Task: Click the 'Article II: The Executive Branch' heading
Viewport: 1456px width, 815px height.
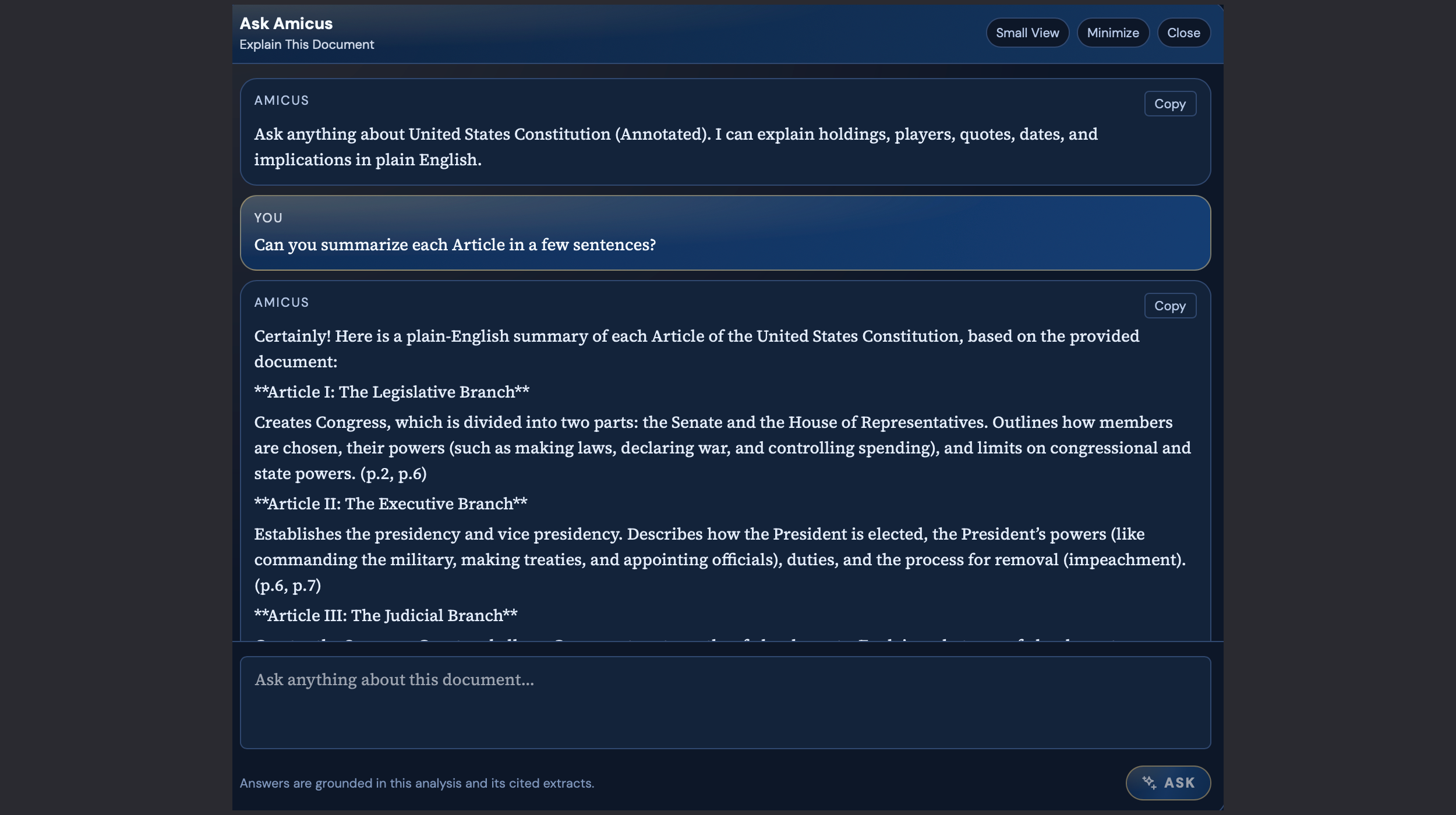Action: click(x=391, y=504)
